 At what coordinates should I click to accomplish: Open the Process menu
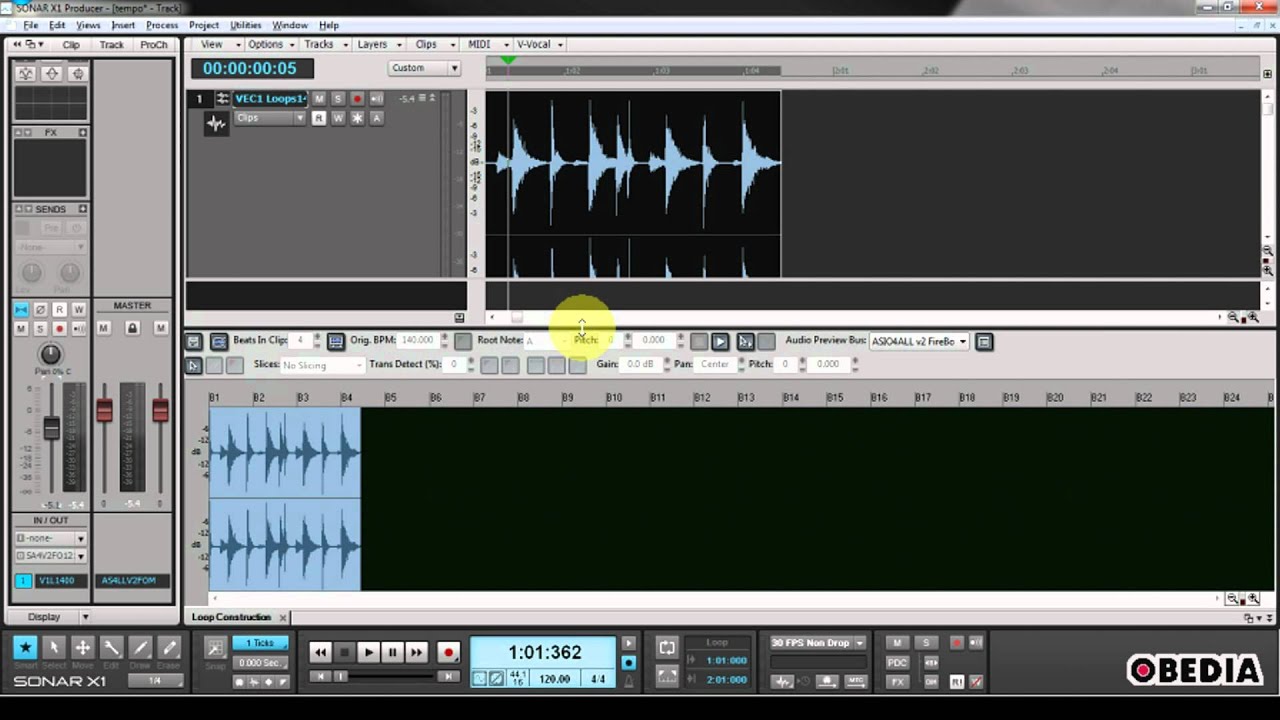point(162,25)
